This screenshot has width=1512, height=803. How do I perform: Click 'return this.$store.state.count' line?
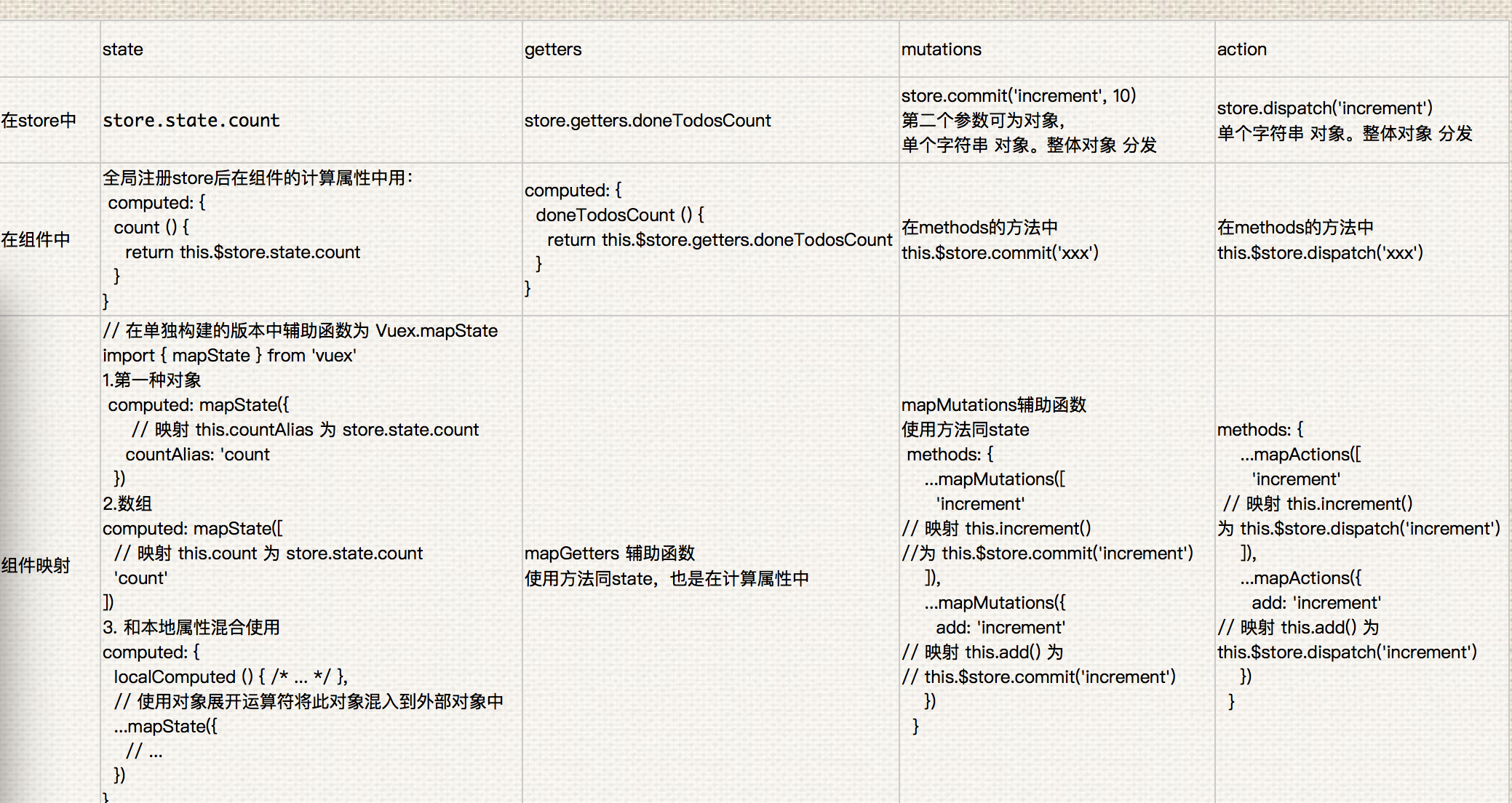(243, 252)
